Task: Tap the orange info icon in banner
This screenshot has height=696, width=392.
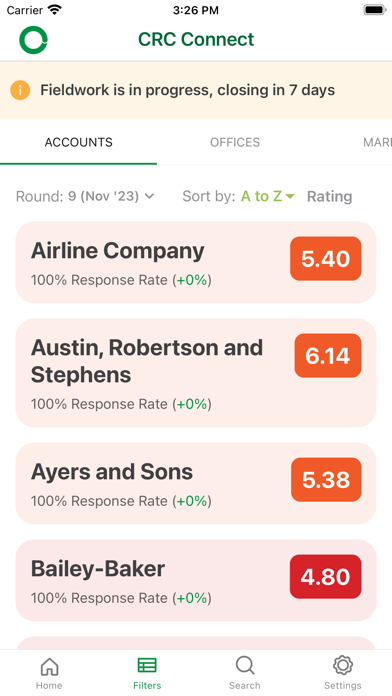Action: 20,90
